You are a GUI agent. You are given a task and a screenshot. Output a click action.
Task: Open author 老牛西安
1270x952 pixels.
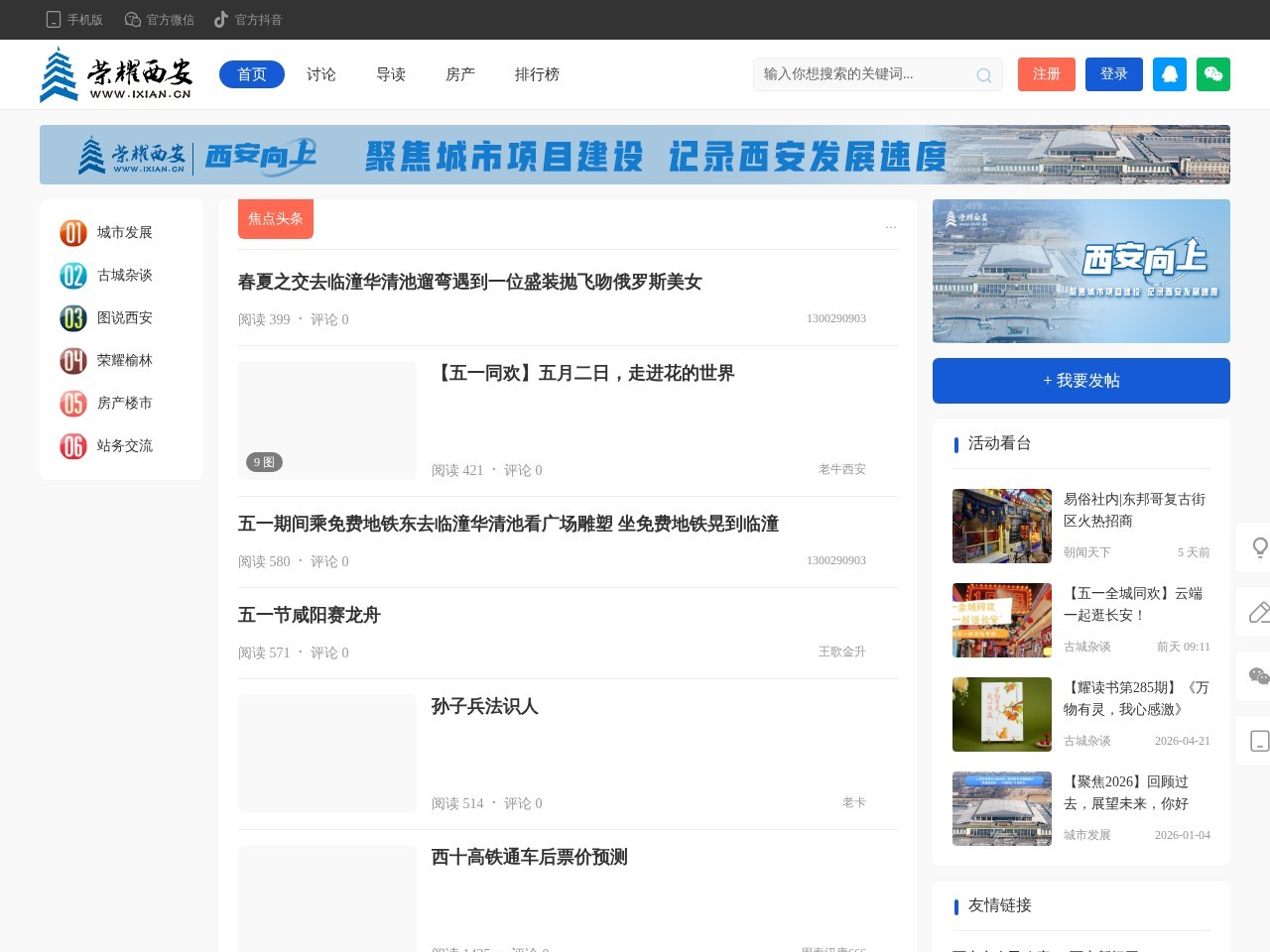pyautogui.click(x=842, y=469)
